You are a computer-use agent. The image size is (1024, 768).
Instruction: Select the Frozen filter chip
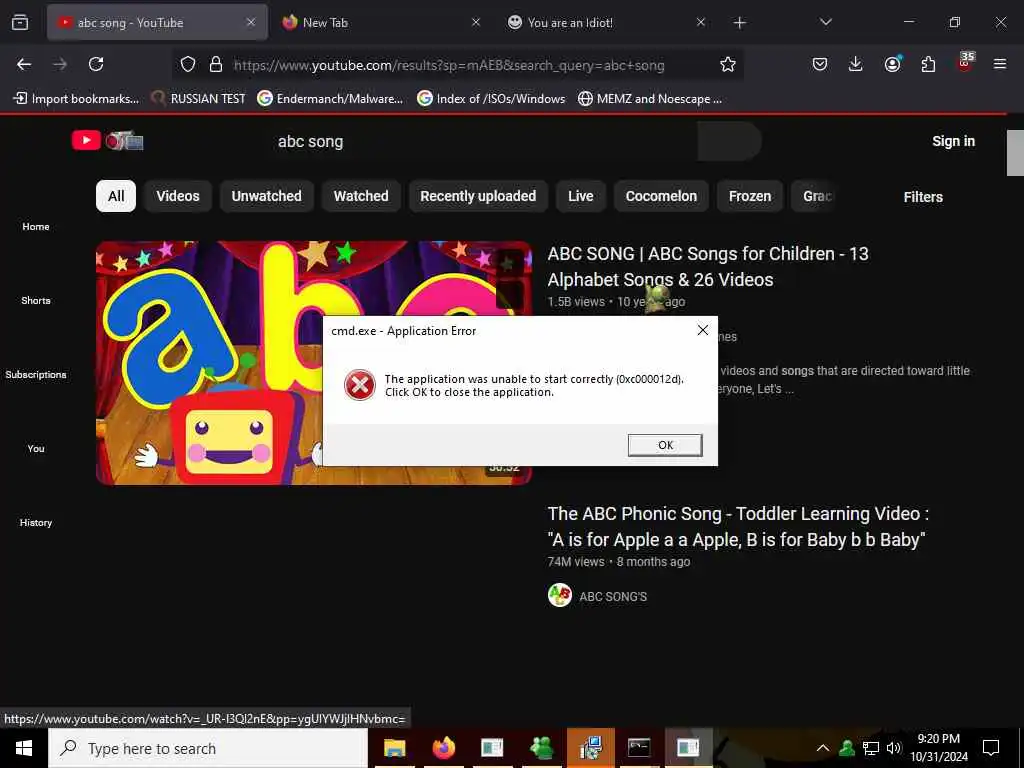pyautogui.click(x=750, y=196)
